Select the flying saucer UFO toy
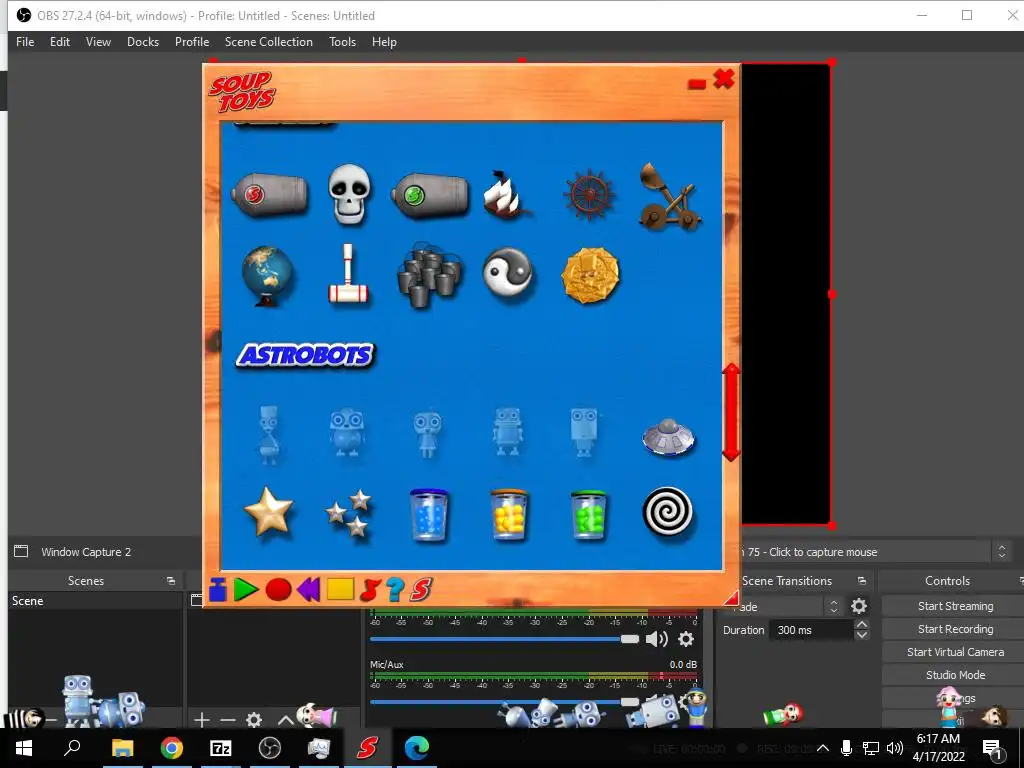Viewport: 1024px width, 768px height. pos(668,436)
